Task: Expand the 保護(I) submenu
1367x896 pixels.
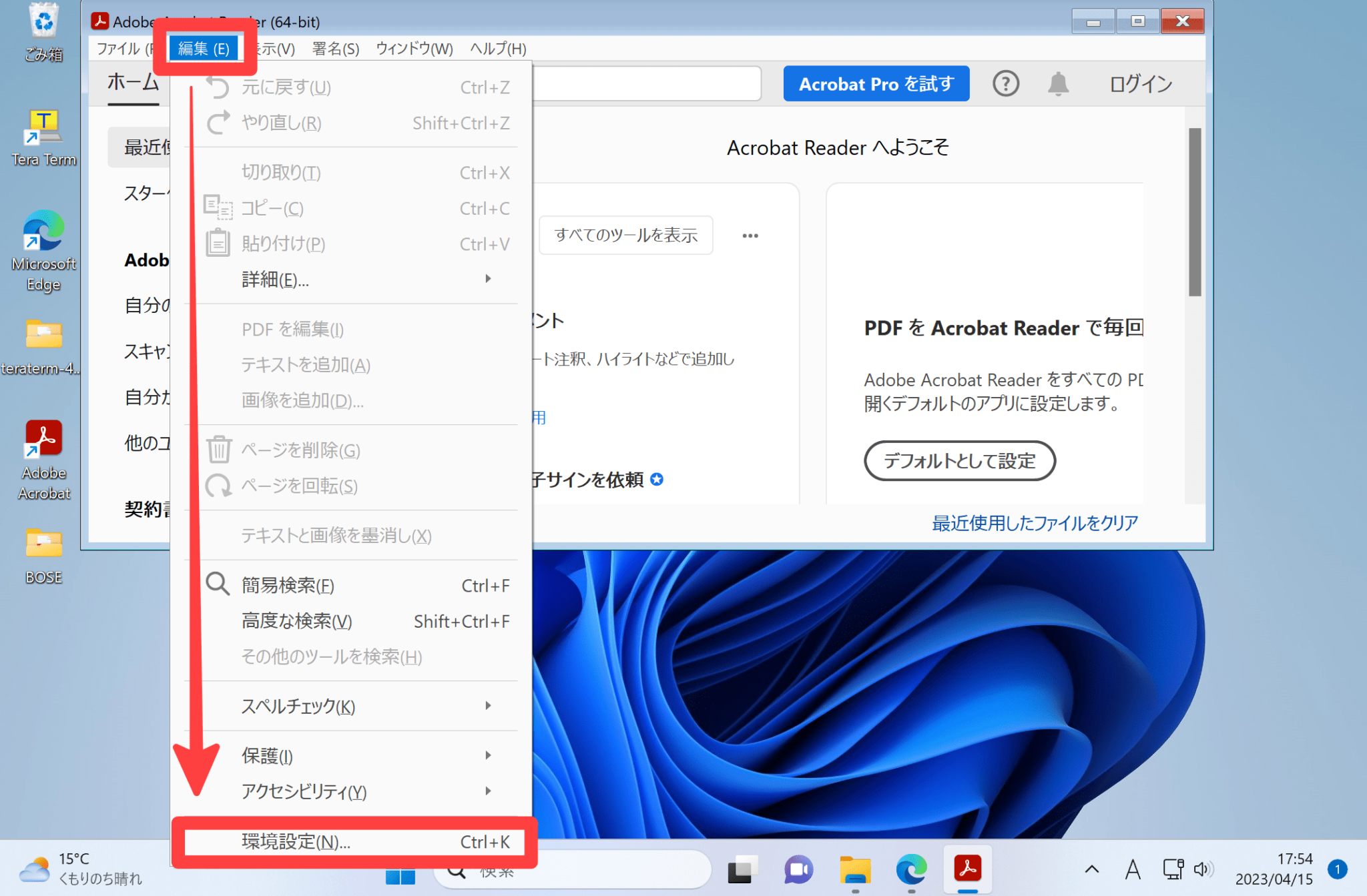Action: [488, 755]
